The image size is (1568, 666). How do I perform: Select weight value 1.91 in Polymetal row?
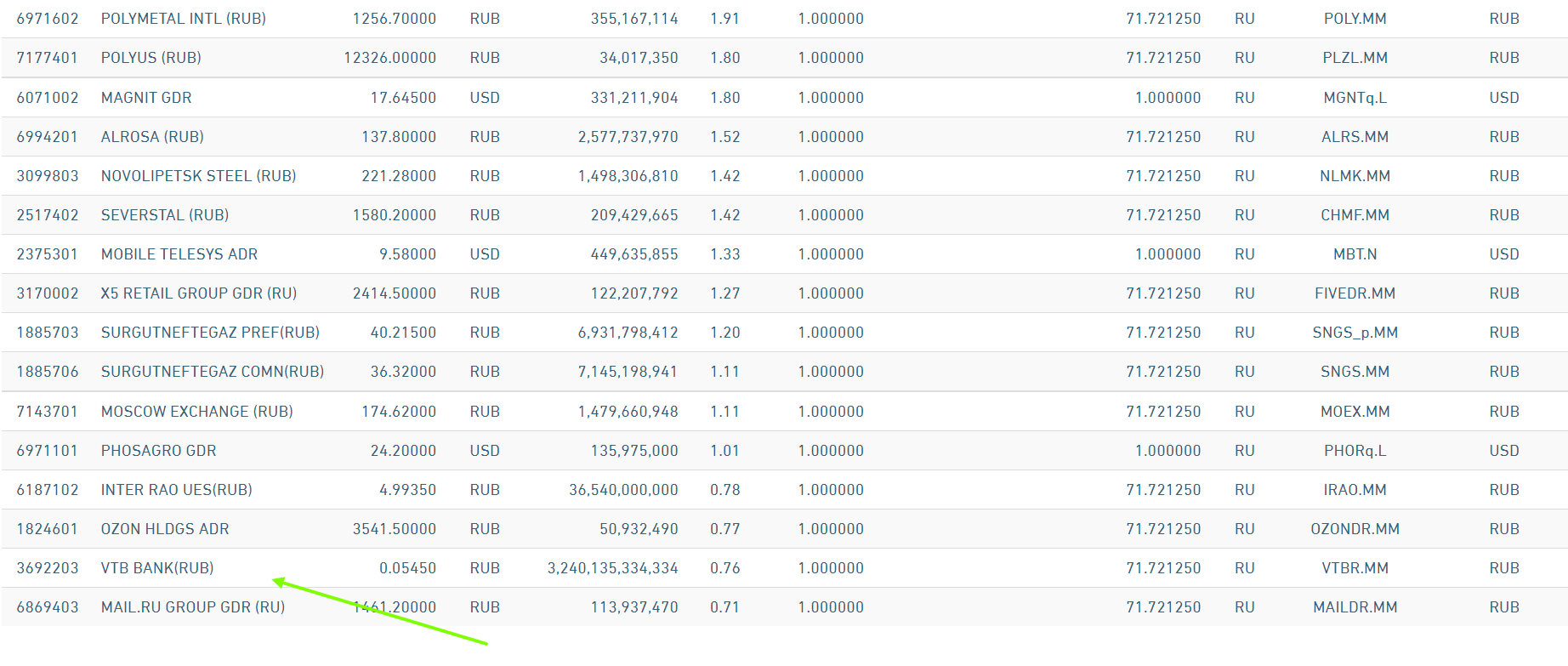tap(725, 19)
